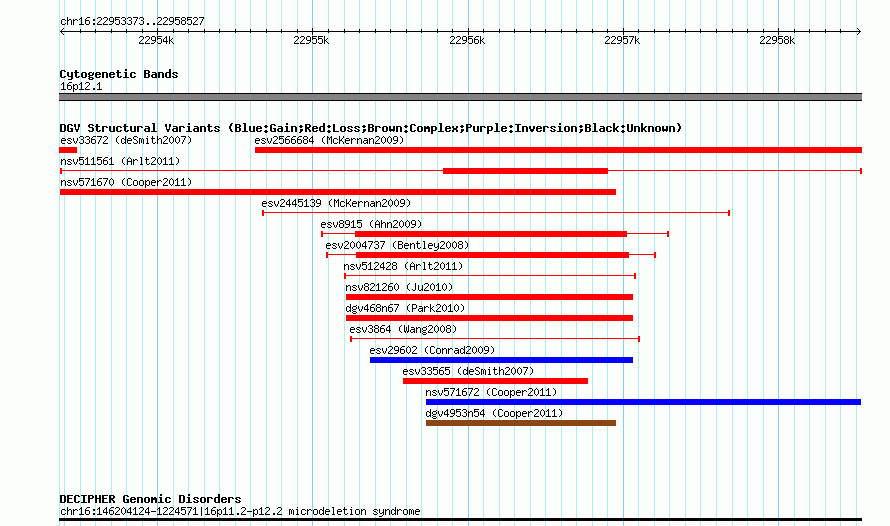Click the right arrow of the ruler
Viewport: 890px width, 526px height.
[859, 32]
